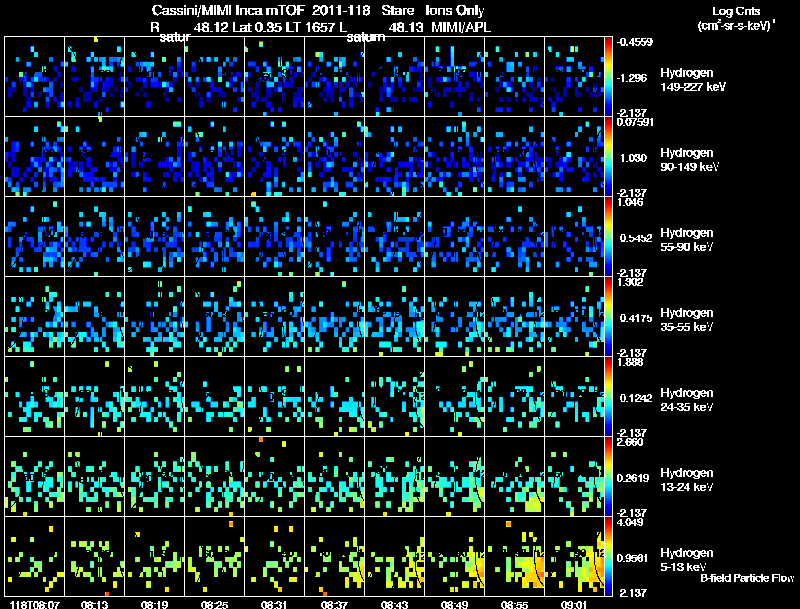Open the 149-227 keV image panel at 118T08:07
This screenshot has height=609, width=800.
tap(35, 77)
